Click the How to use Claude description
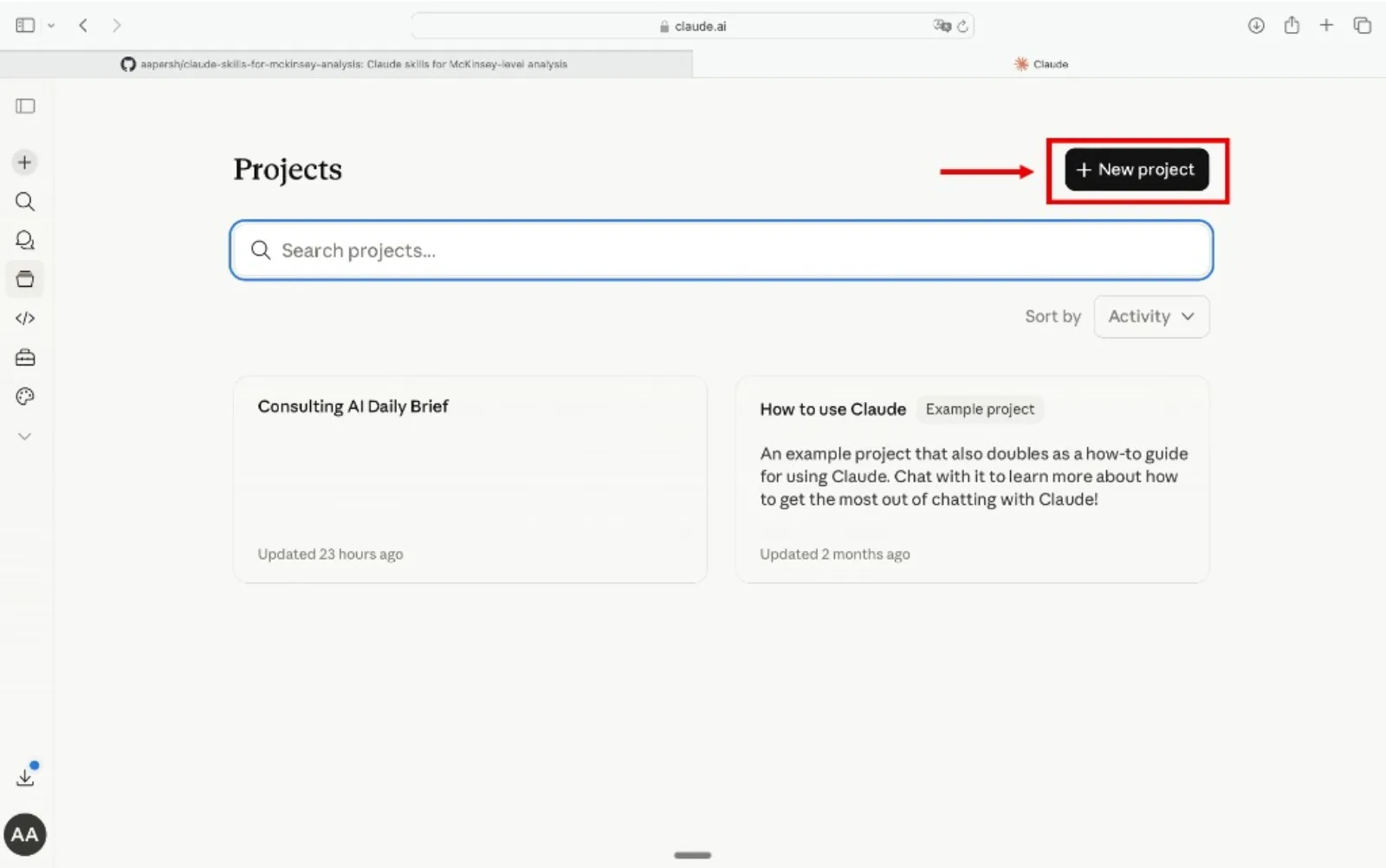 (x=974, y=476)
